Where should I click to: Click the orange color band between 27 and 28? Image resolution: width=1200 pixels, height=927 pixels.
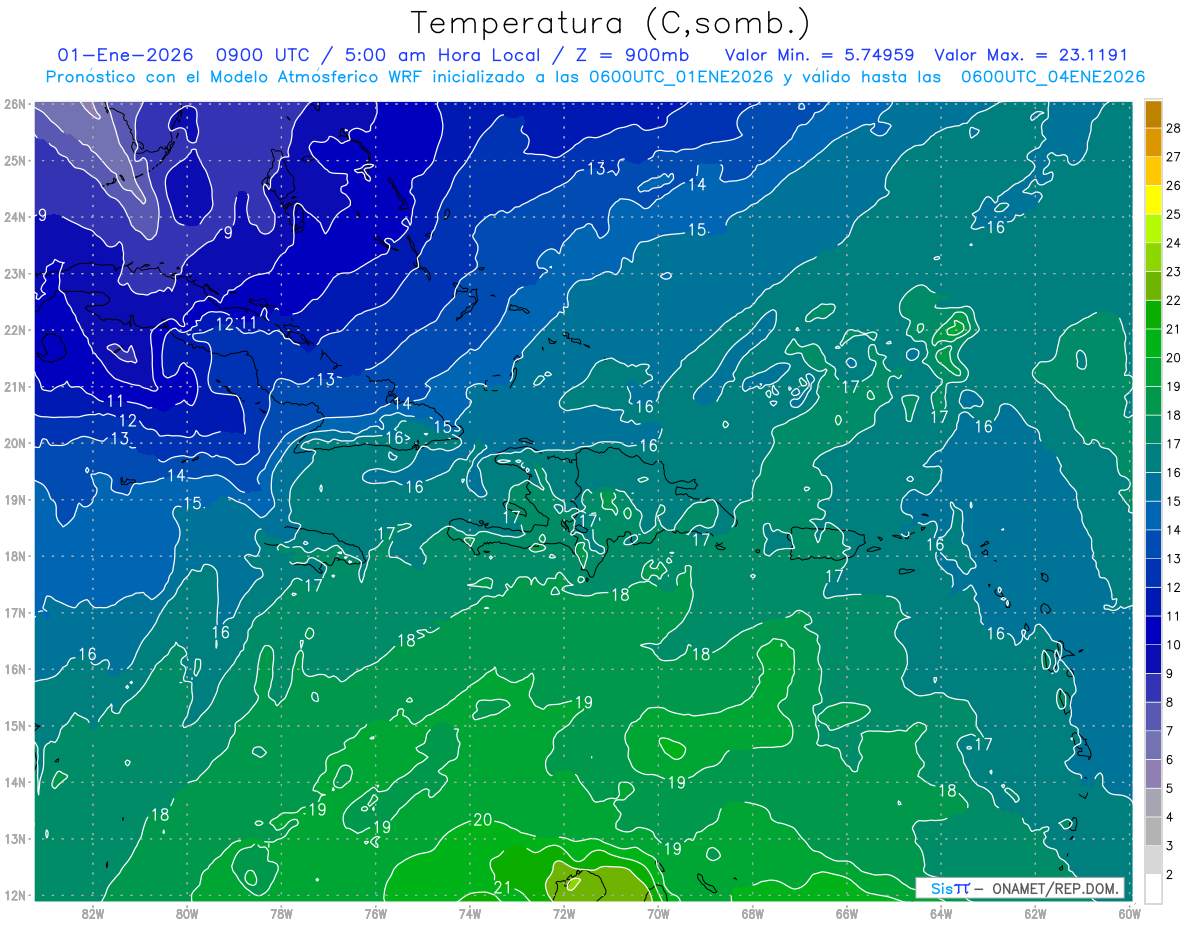tap(1153, 143)
